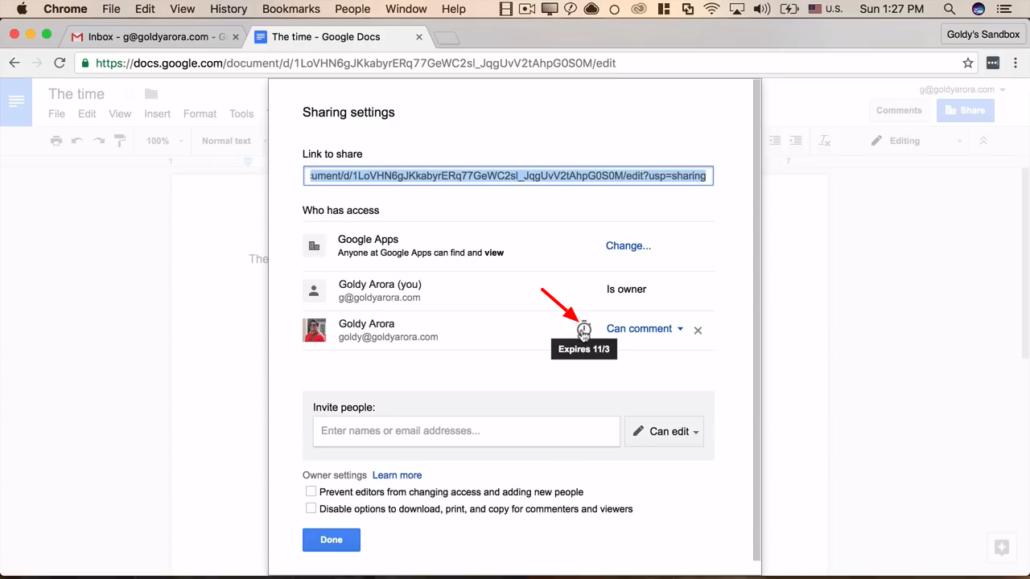Viewport: 1030px width, 579px height.
Task: Open the Editing mode dropdown
Action: (x=916, y=141)
